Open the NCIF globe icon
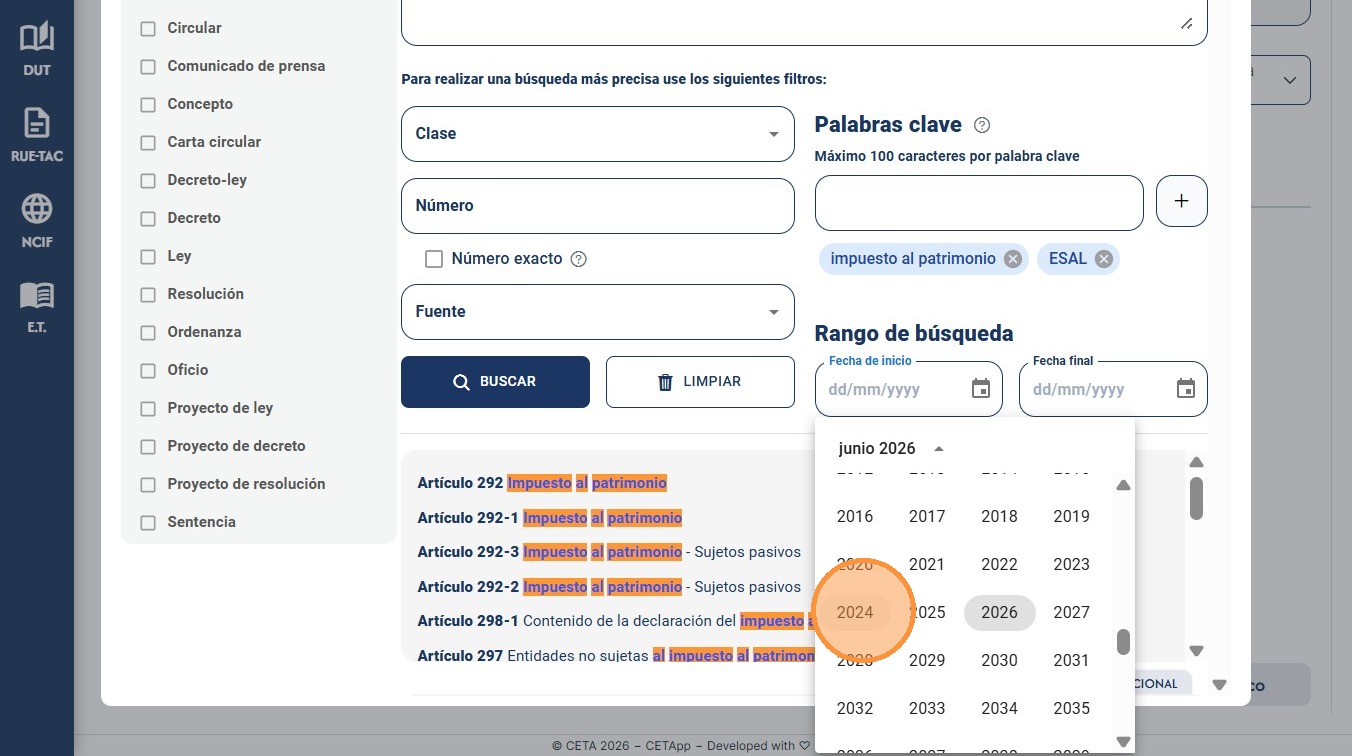1352x756 pixels. 37,209
